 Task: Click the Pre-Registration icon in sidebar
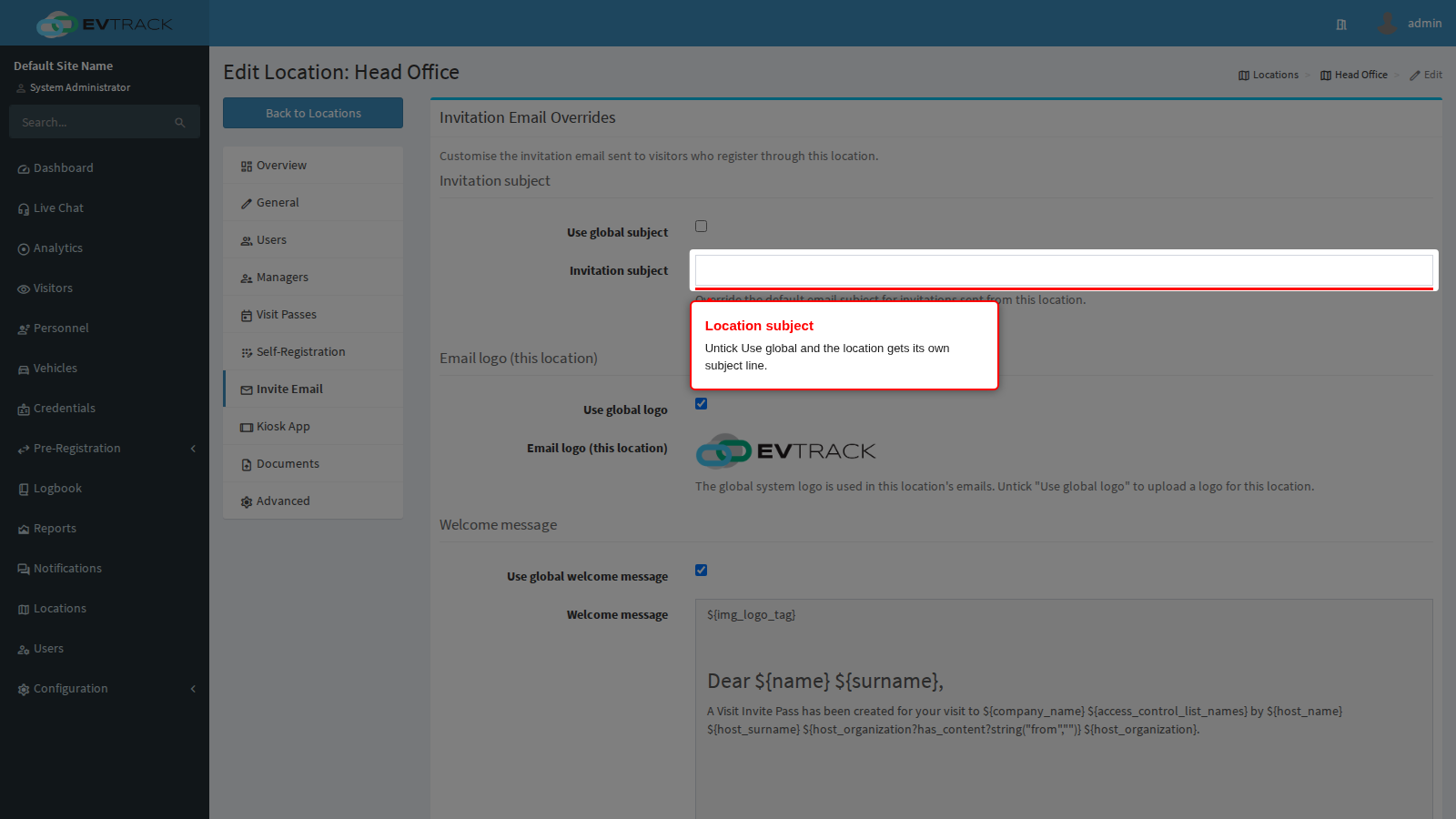[24, 450]
